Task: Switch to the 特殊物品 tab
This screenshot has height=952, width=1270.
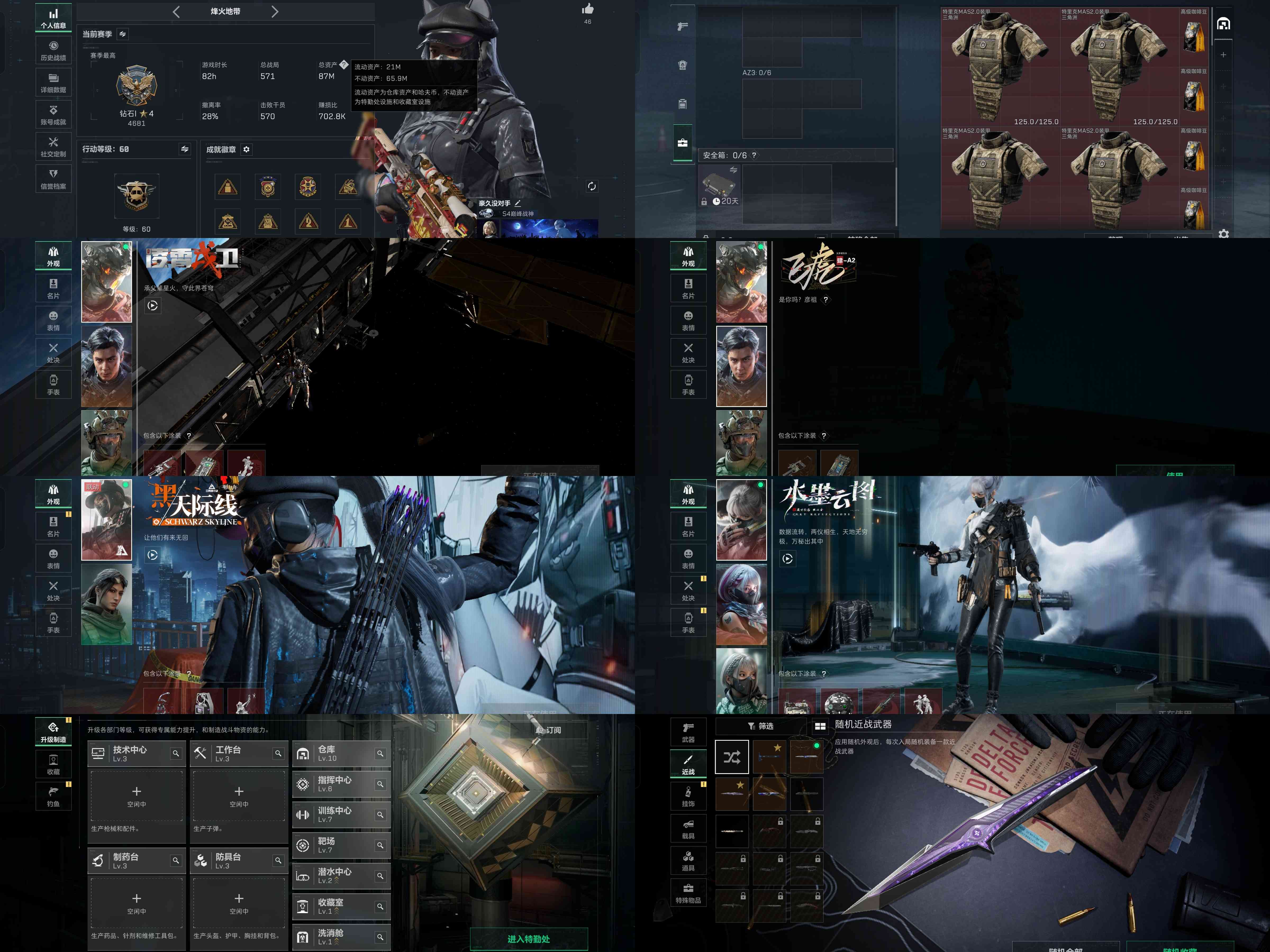Action: coord(688,893)
